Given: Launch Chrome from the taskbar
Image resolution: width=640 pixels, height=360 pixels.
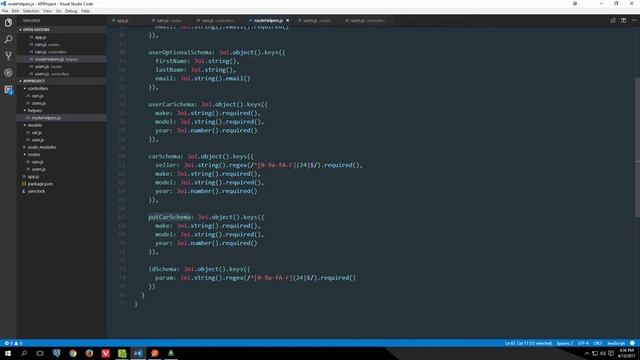Looking at the screenshot, I should 73,353.
